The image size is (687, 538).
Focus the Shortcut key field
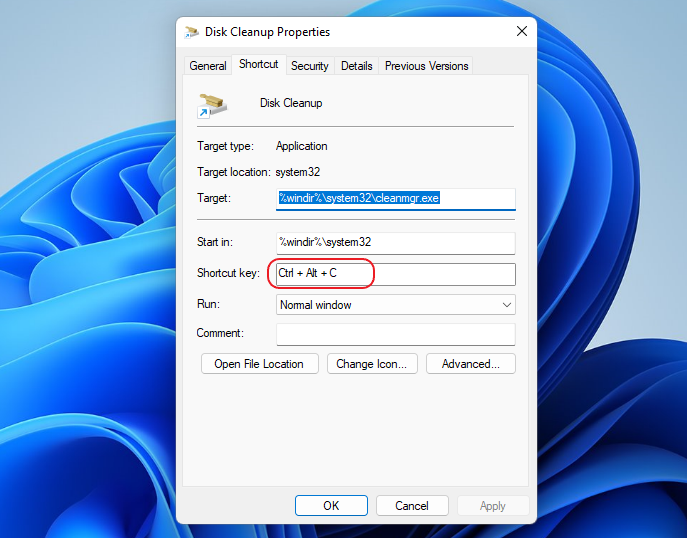point(396,274)
